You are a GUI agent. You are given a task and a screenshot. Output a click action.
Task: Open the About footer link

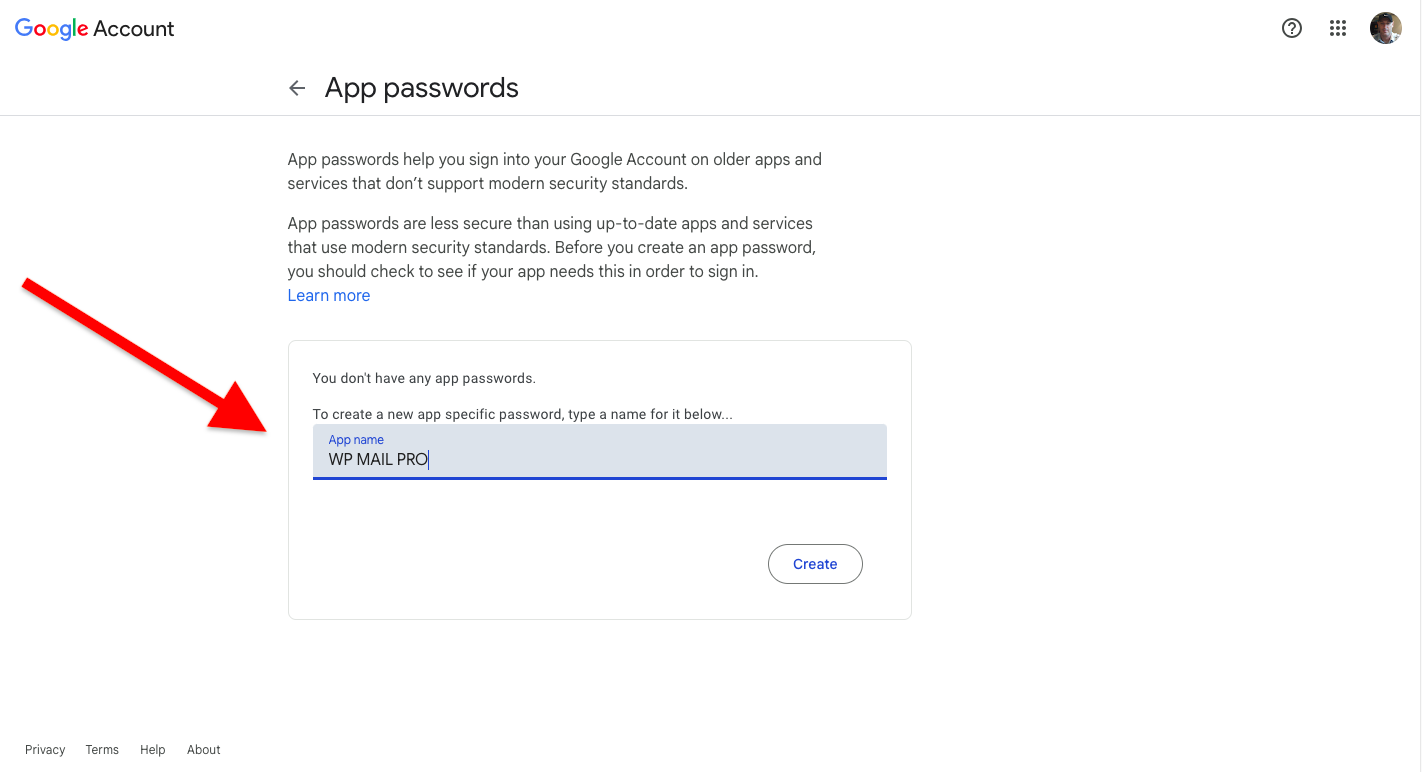(x=204, y=750)
